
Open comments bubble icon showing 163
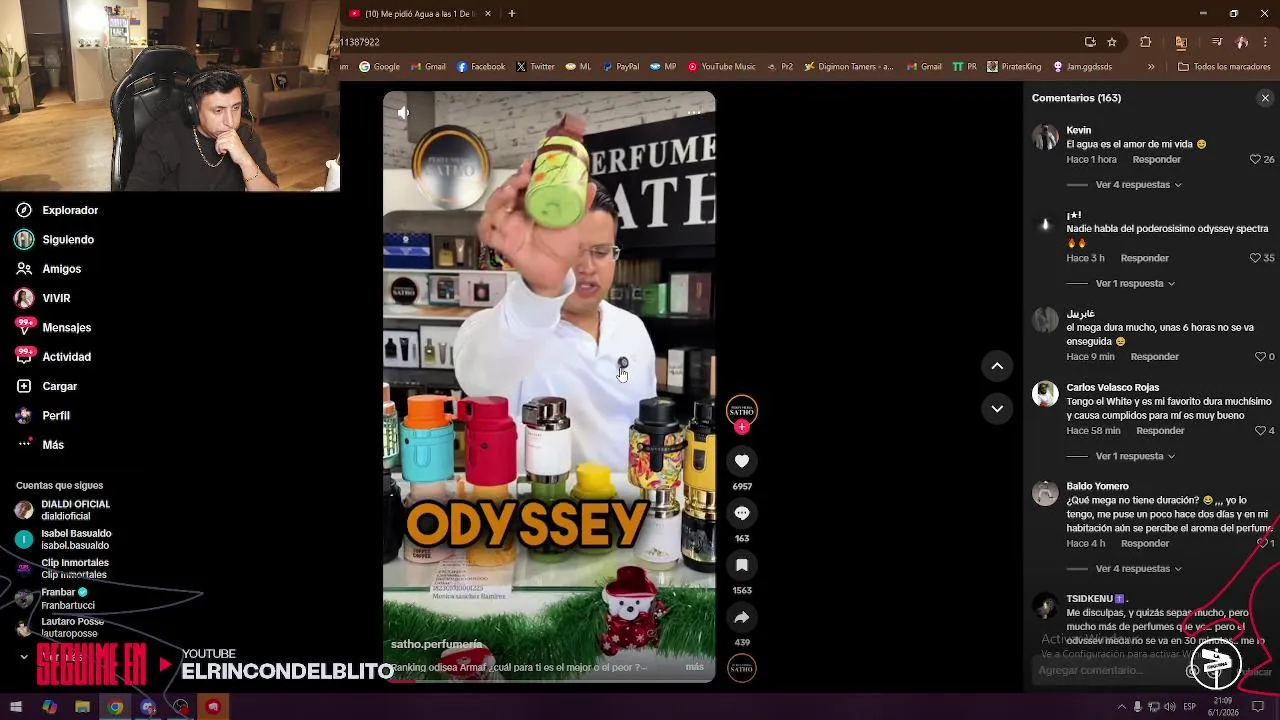(742, 513)
